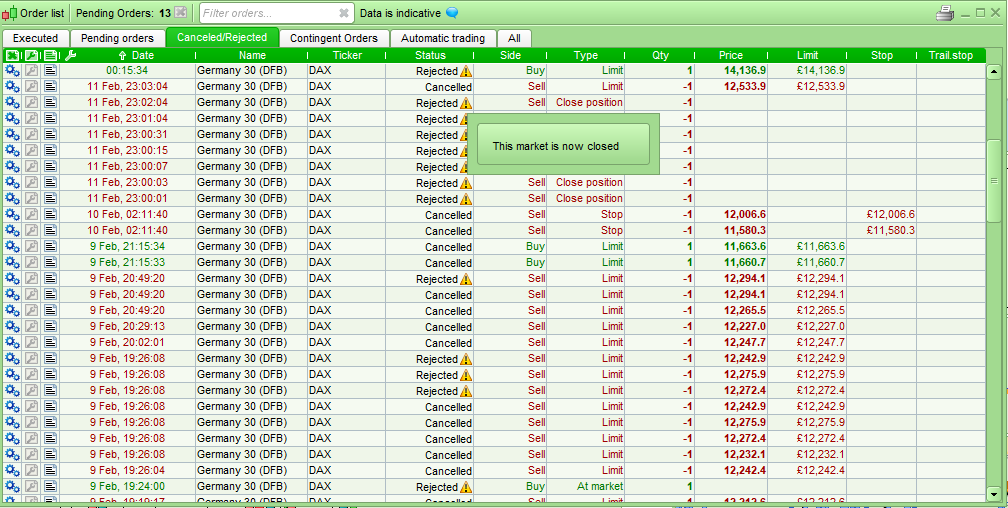Dismiss the This market is now closed message
This screenshot has height=508, width=1008.
563,144
